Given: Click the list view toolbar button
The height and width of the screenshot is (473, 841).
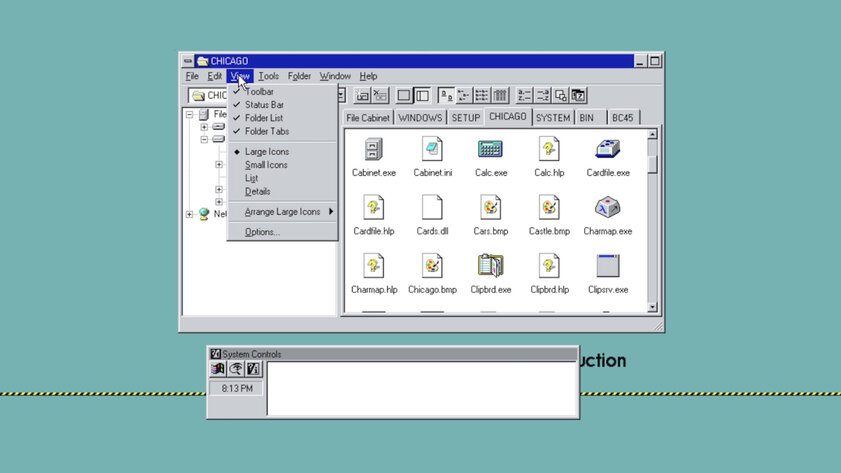Looking at the screenshot, I should pos(482,95).
